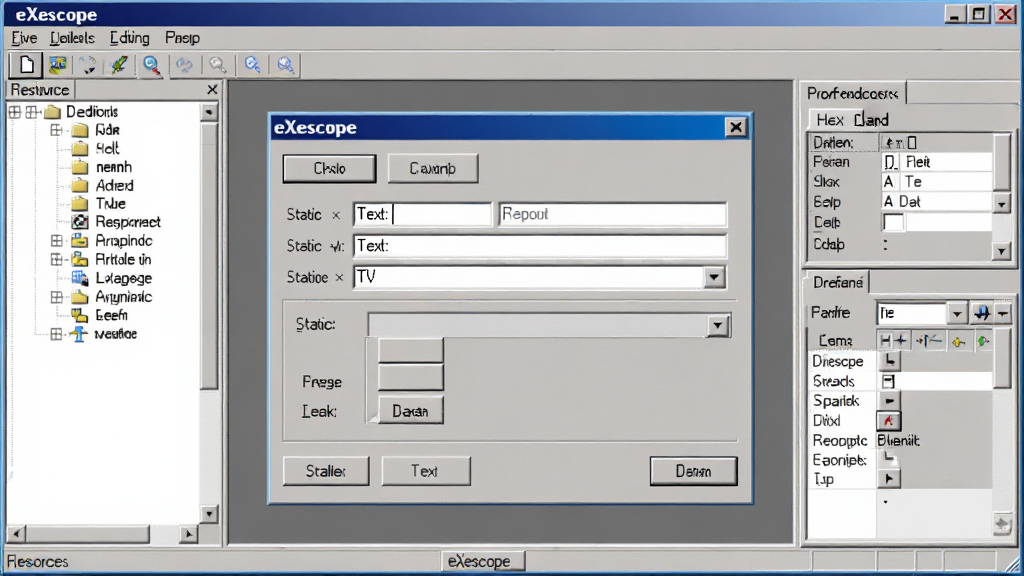Click the faded blue refresh arrows icon
This screenshot has height=576, width=1024.
185,65
